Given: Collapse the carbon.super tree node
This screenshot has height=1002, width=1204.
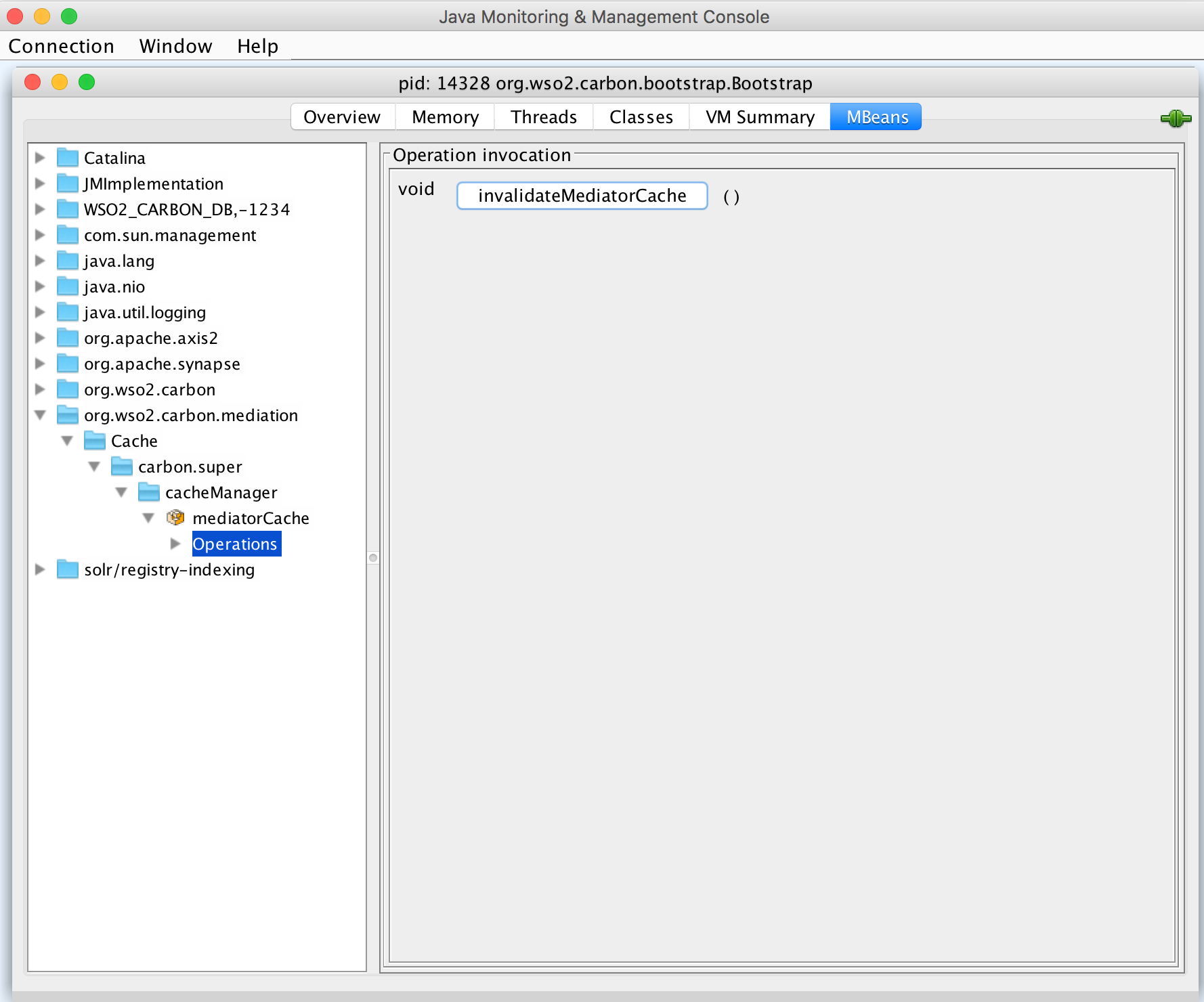Looking at the screenshot, I should [94, 466].
